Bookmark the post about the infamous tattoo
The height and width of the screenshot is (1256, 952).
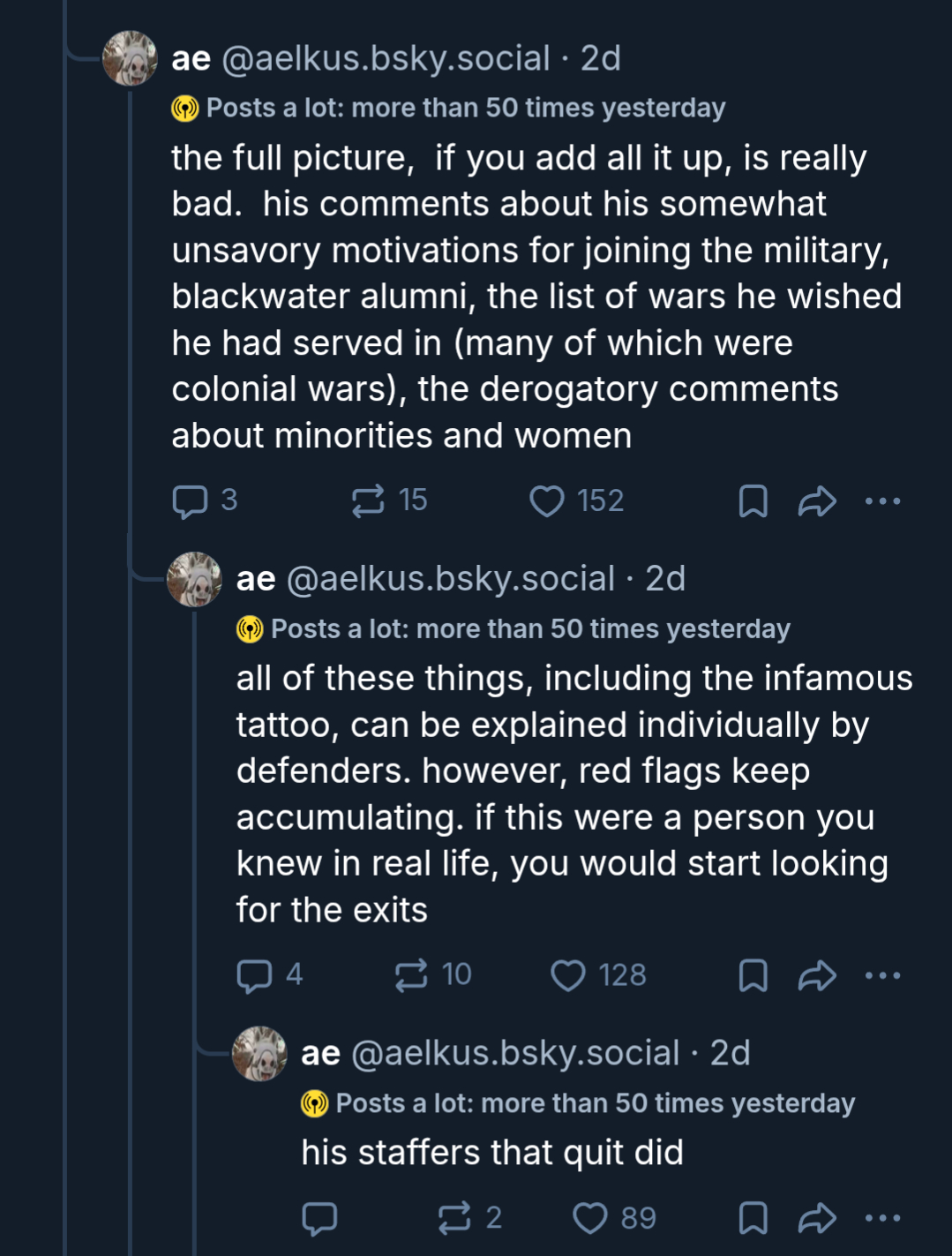click(753, 975)
